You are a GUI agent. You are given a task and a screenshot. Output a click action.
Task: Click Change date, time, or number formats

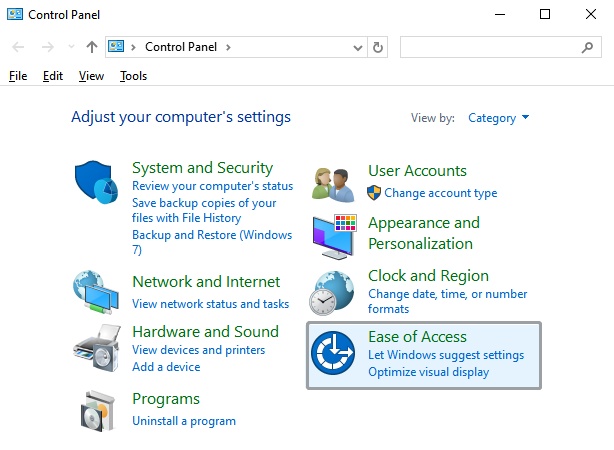pyautogui.click(x=448, y=301)
